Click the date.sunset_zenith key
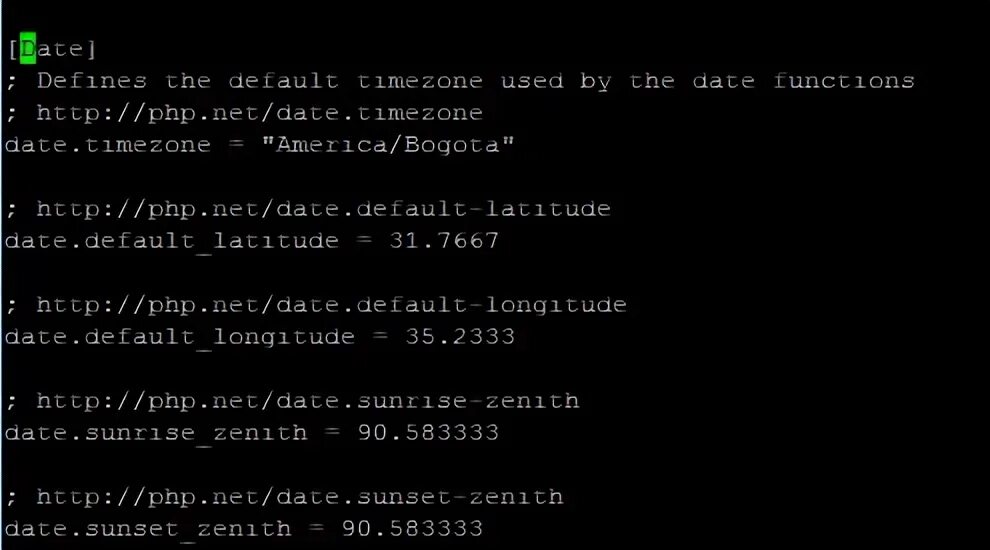The height and width of the screenshot is (550, 990). click(x=148, y=529)
